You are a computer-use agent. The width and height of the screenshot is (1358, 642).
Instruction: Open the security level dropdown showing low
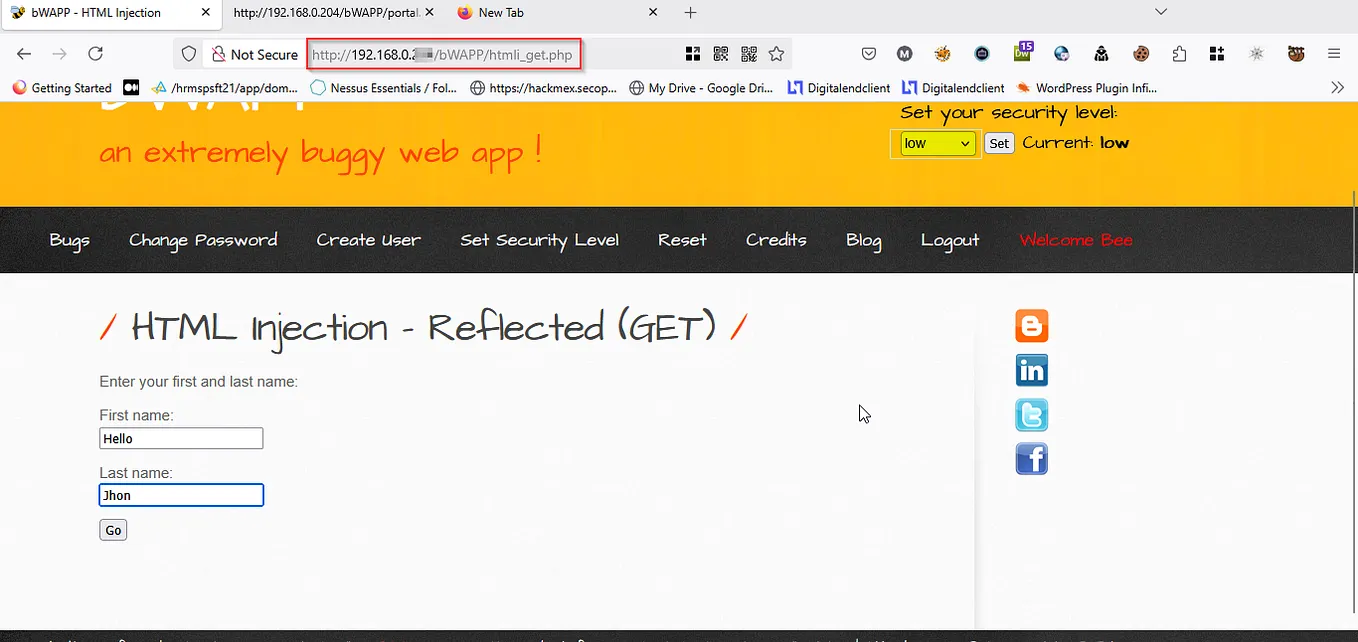click(x=936, y=143)
